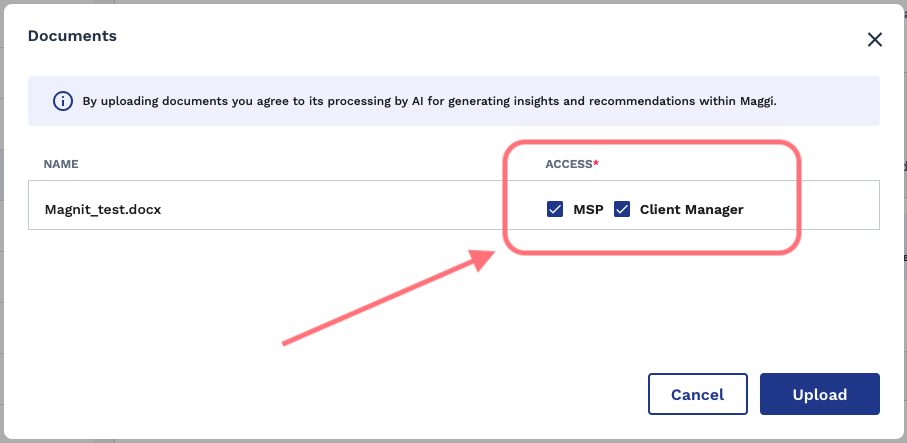Click the AI processing notice text

tap(429, 101)
